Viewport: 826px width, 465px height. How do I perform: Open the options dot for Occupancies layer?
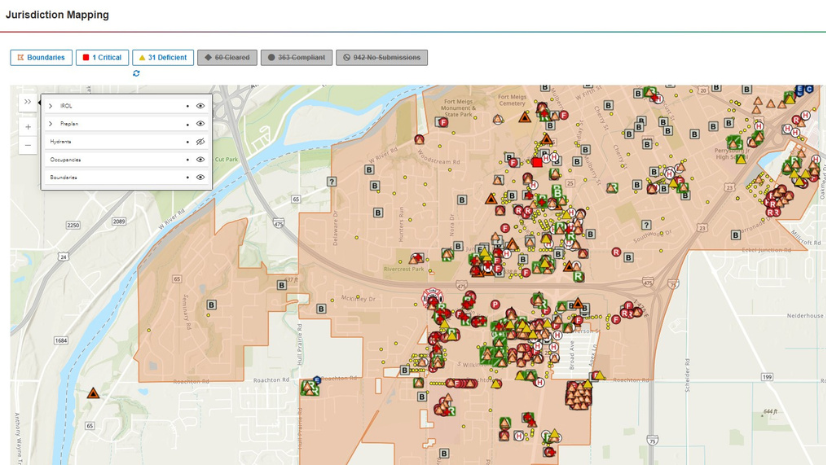[188, 160]
